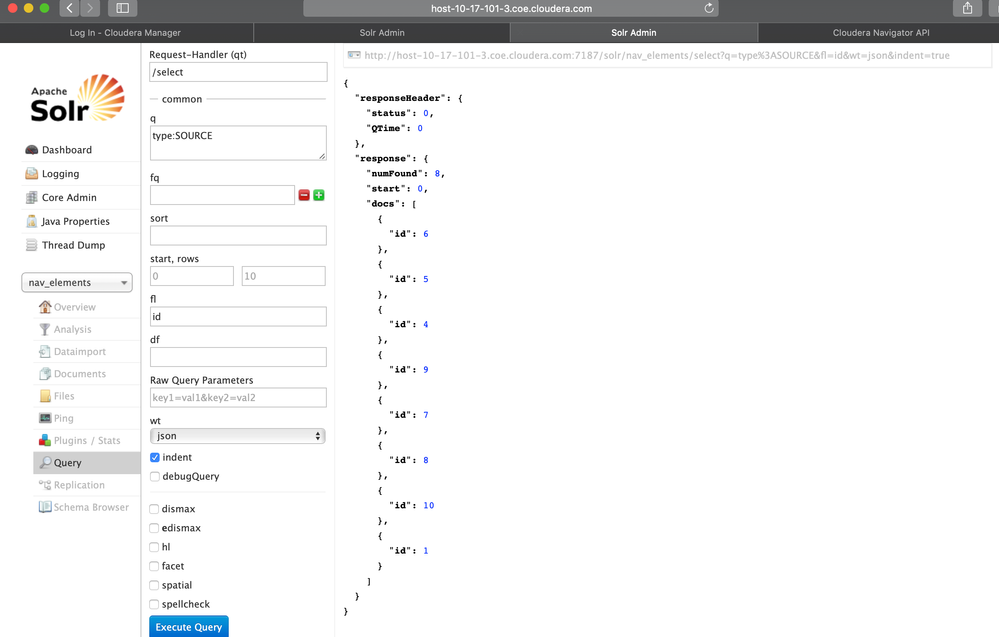Enable the spatial checkbox

pyautogui.click(x=154, y=585)
